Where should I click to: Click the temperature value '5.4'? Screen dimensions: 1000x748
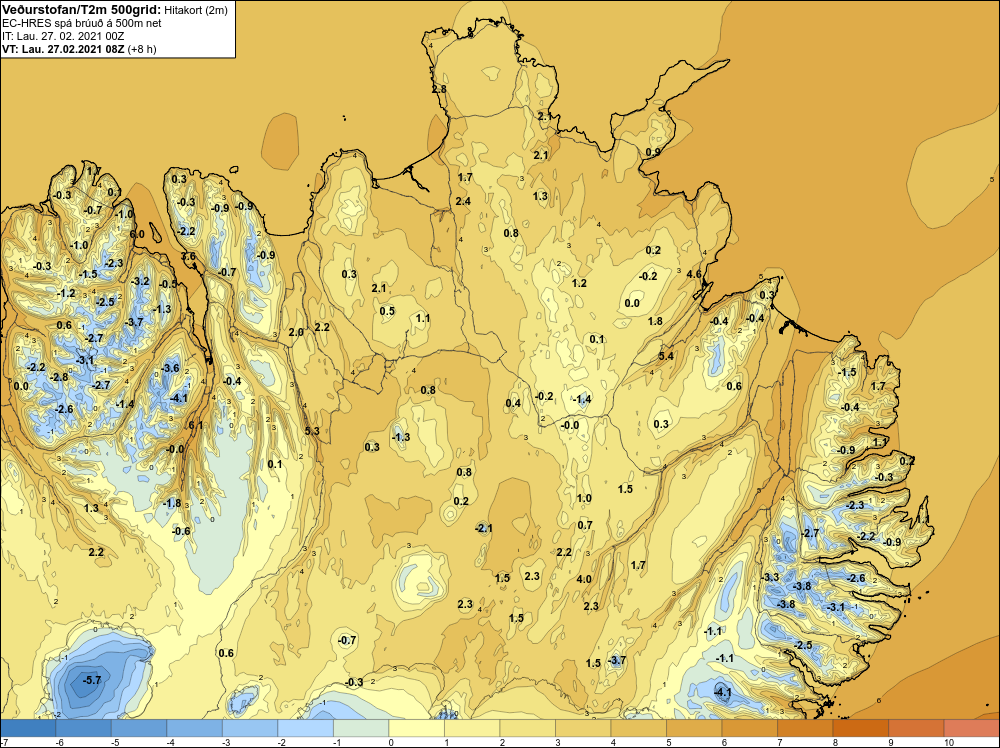[x=666, y=356]
